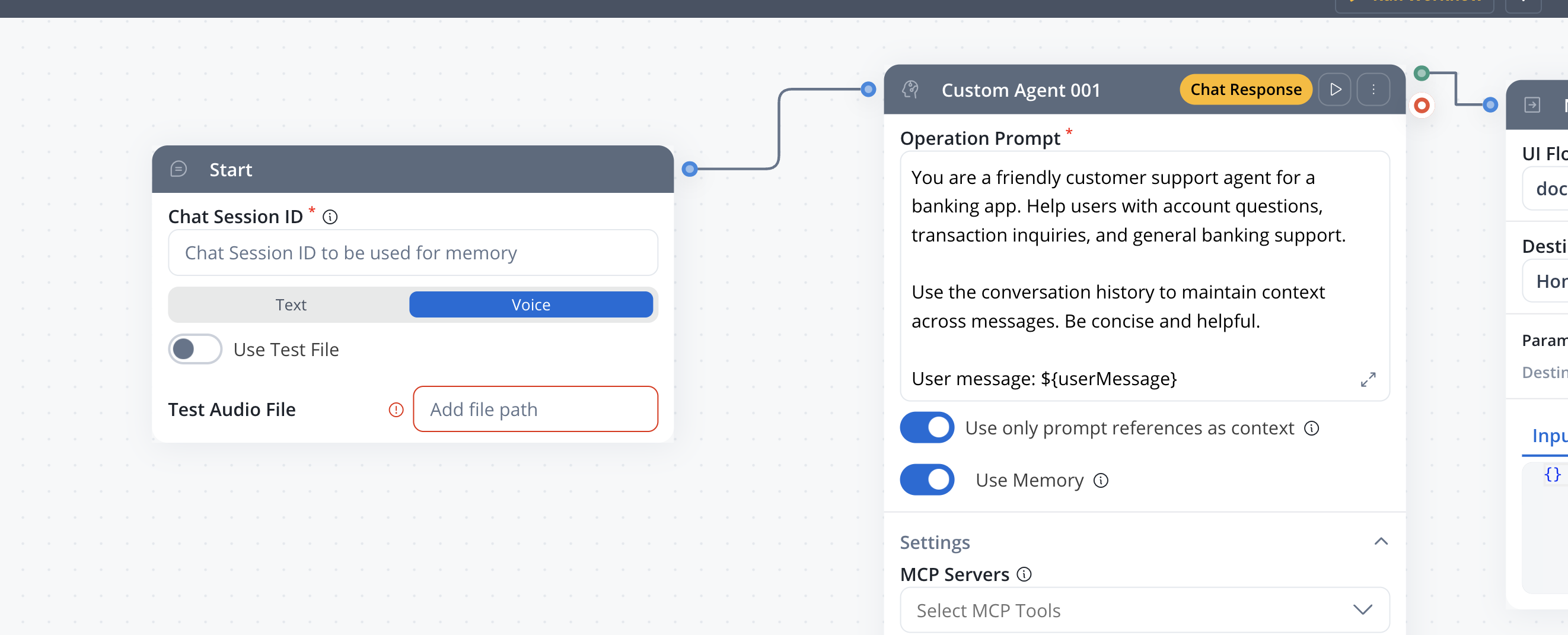Click the Test Audio File path field
This screenshot has width=1568, height=635.
coord(535,409)
